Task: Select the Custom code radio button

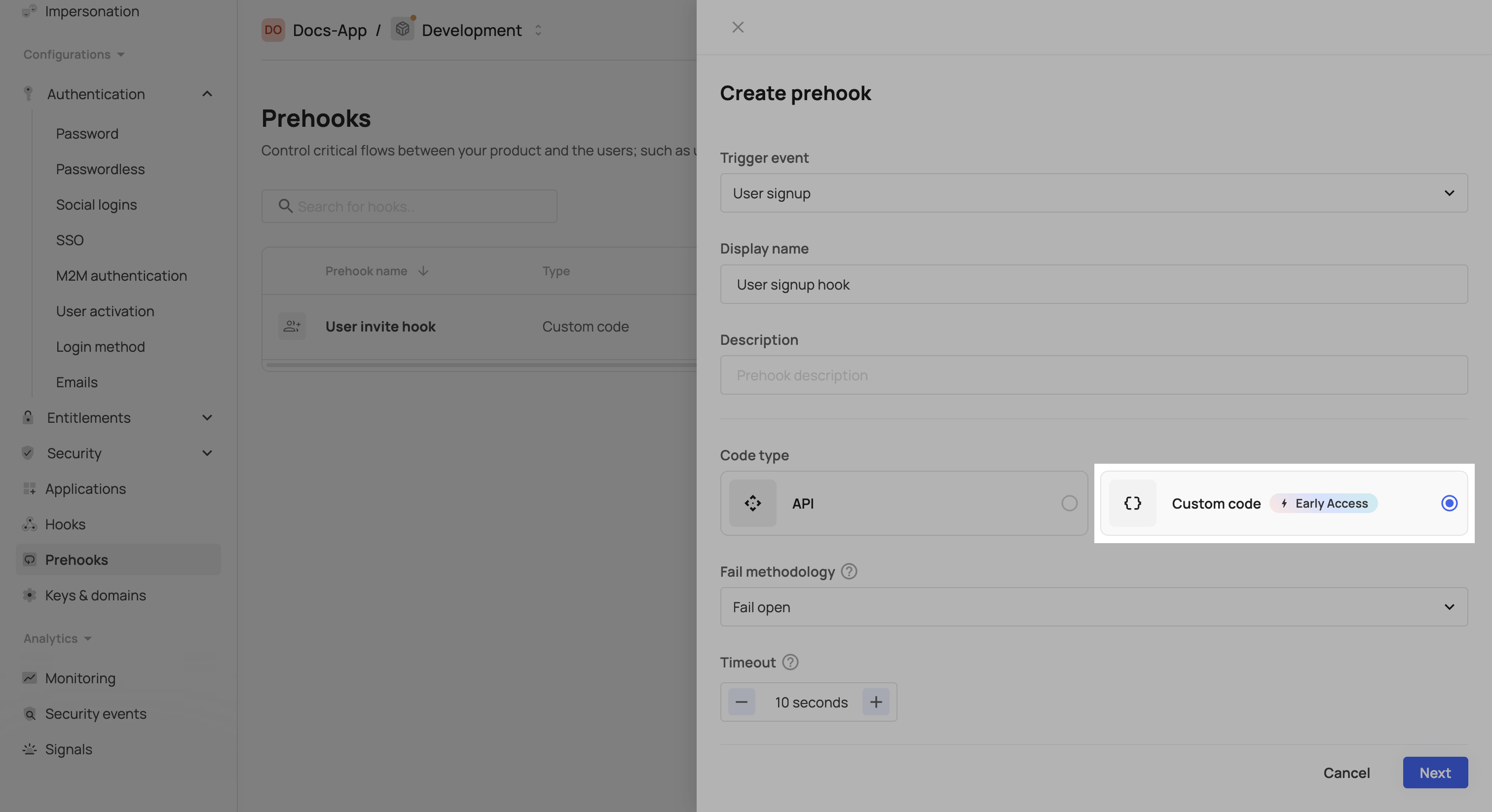Action: pyautogui.click(x=1449, y=503)
